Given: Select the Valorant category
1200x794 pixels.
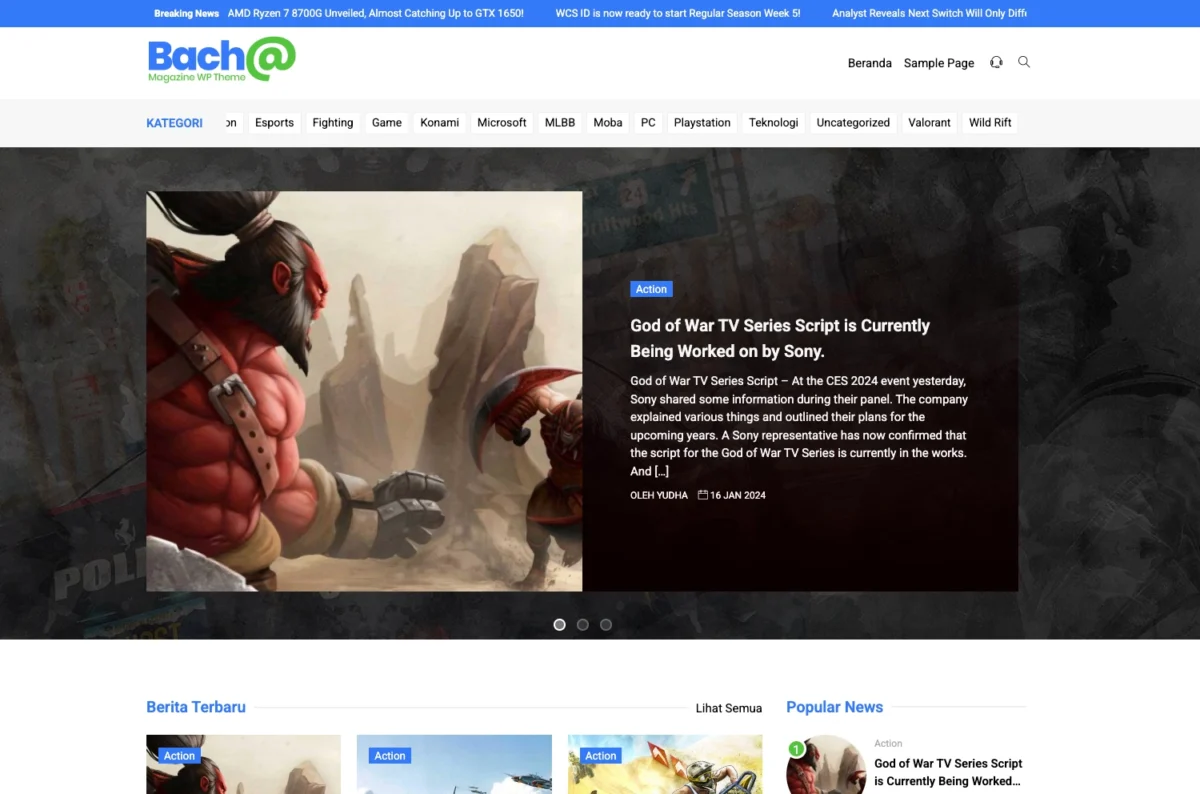Looking at the screenshot, I should (930, 123).
